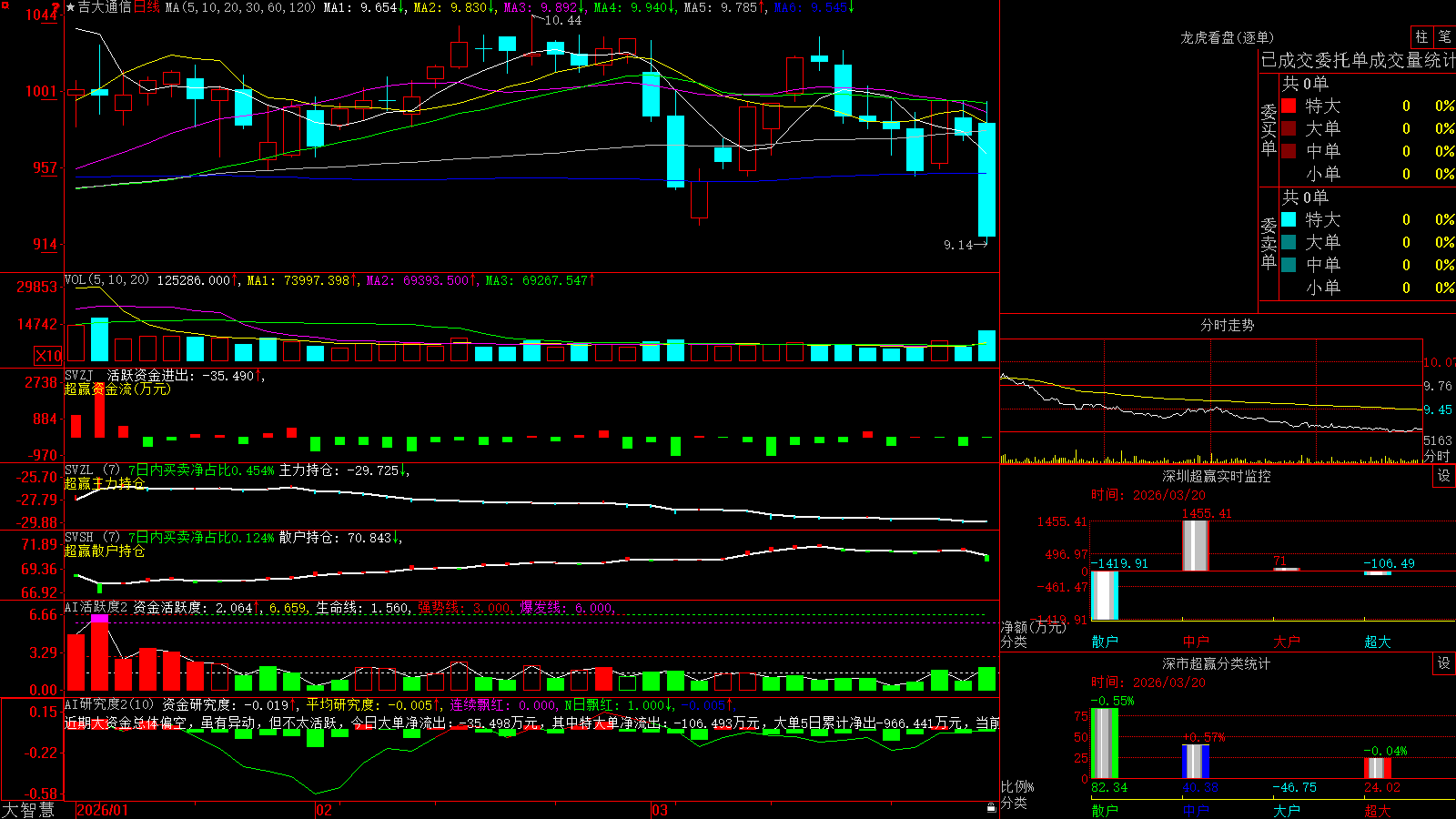
Task: Click the 吉大通信 stock name
Action: pyautogui.click(x=105, y=7)
